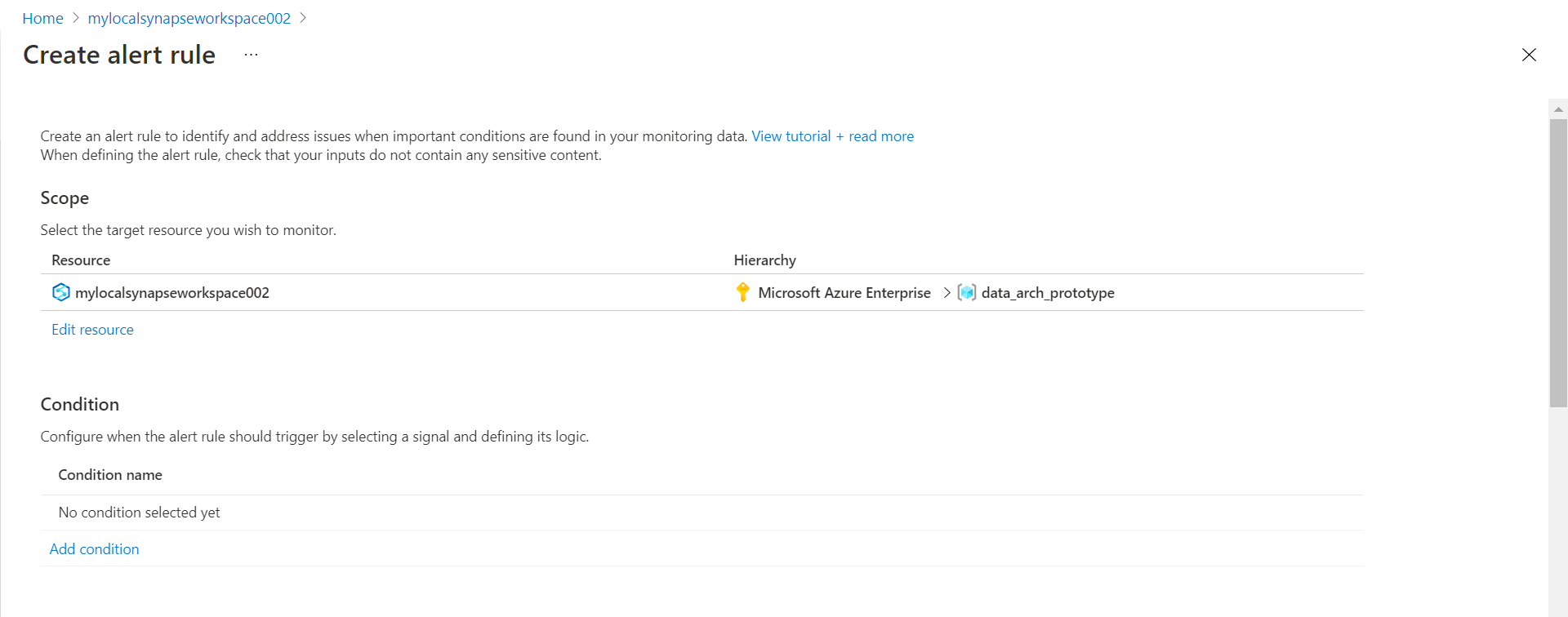The height and width of the screenshot is (617, 1568).
Task: Click Microsoft Azure Enterprise hierarchy entry
Action: coord(844,292)
